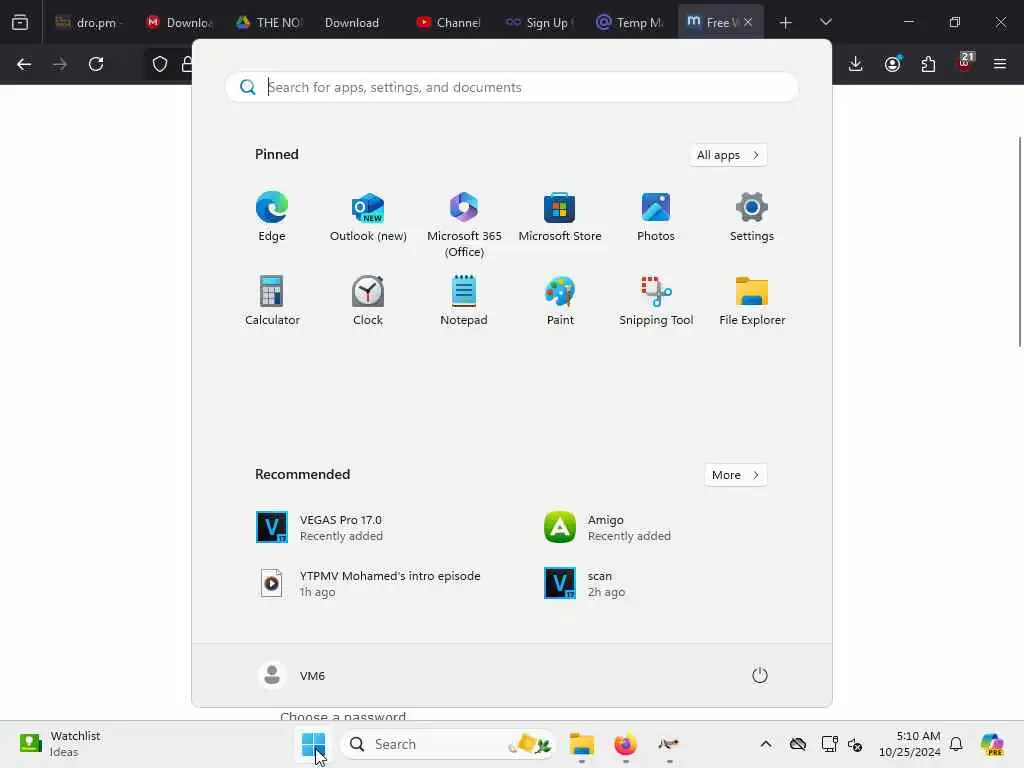
Task: Switch to the Sign Up tab
Action: pos(539,22)
